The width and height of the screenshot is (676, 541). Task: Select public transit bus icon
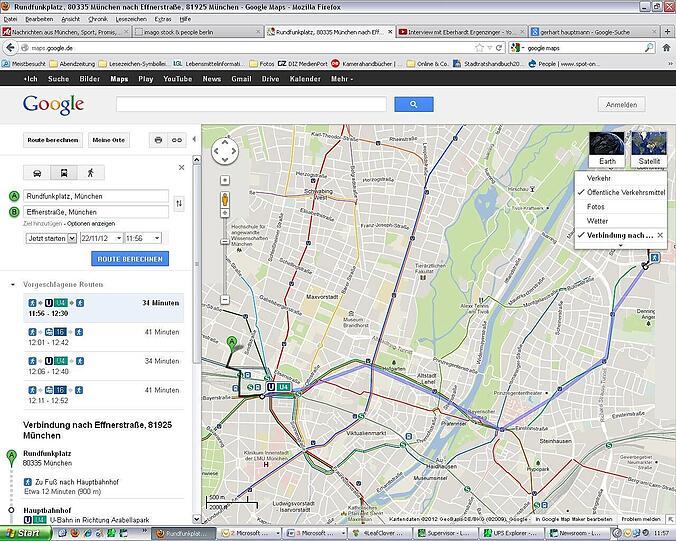(x=64, y=173)
